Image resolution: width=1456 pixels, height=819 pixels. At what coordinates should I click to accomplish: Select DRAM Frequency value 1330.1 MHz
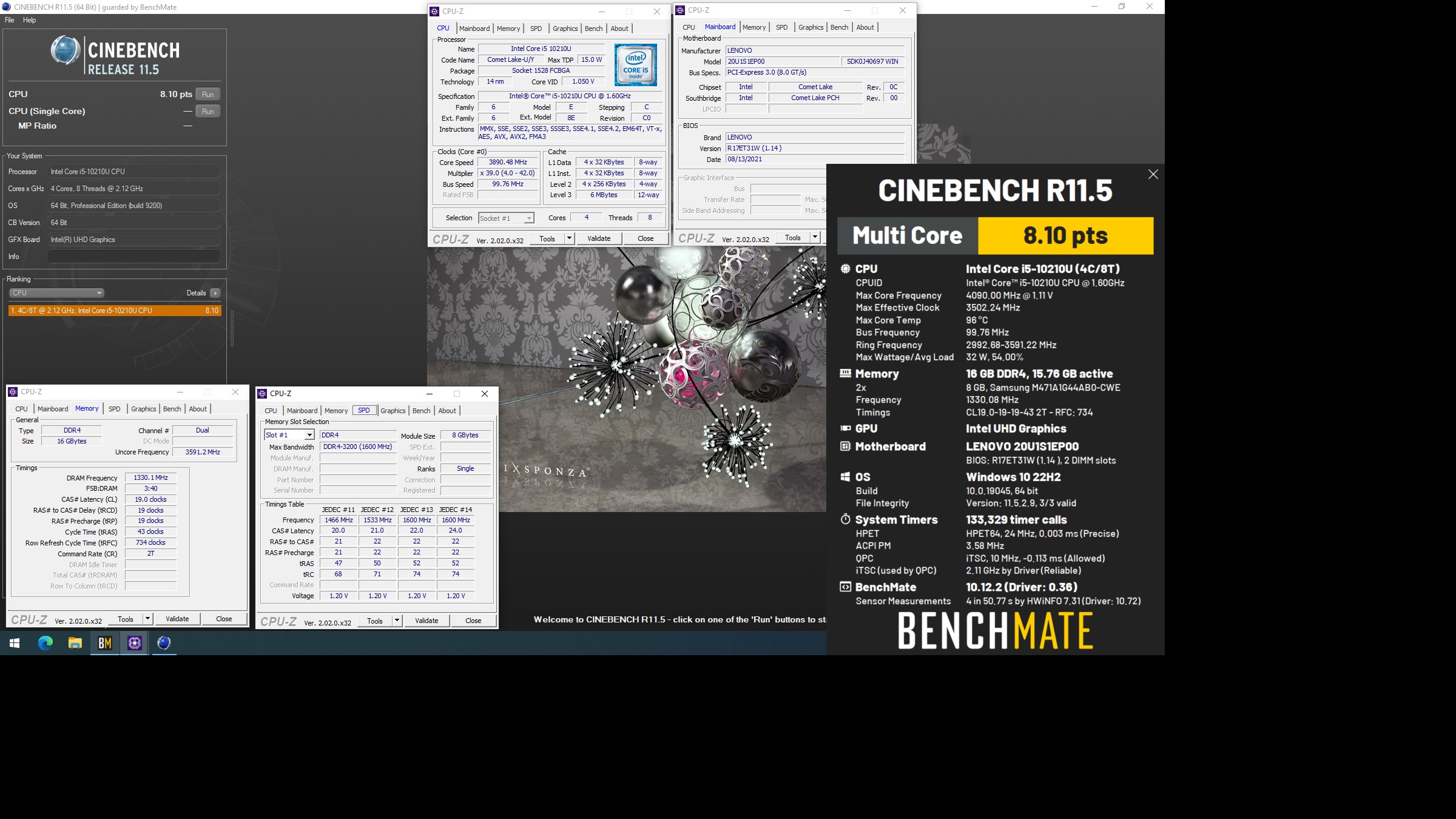tap(150, 478)
